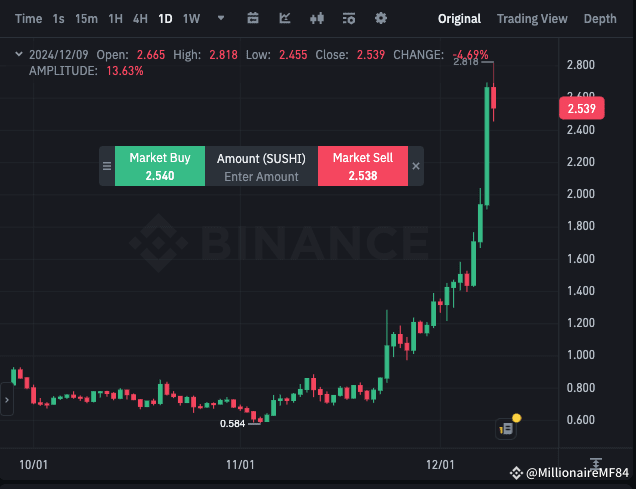Open the chart layout tools icon
This screenshot has width=636, height=489.
click(x=348, y=18)
